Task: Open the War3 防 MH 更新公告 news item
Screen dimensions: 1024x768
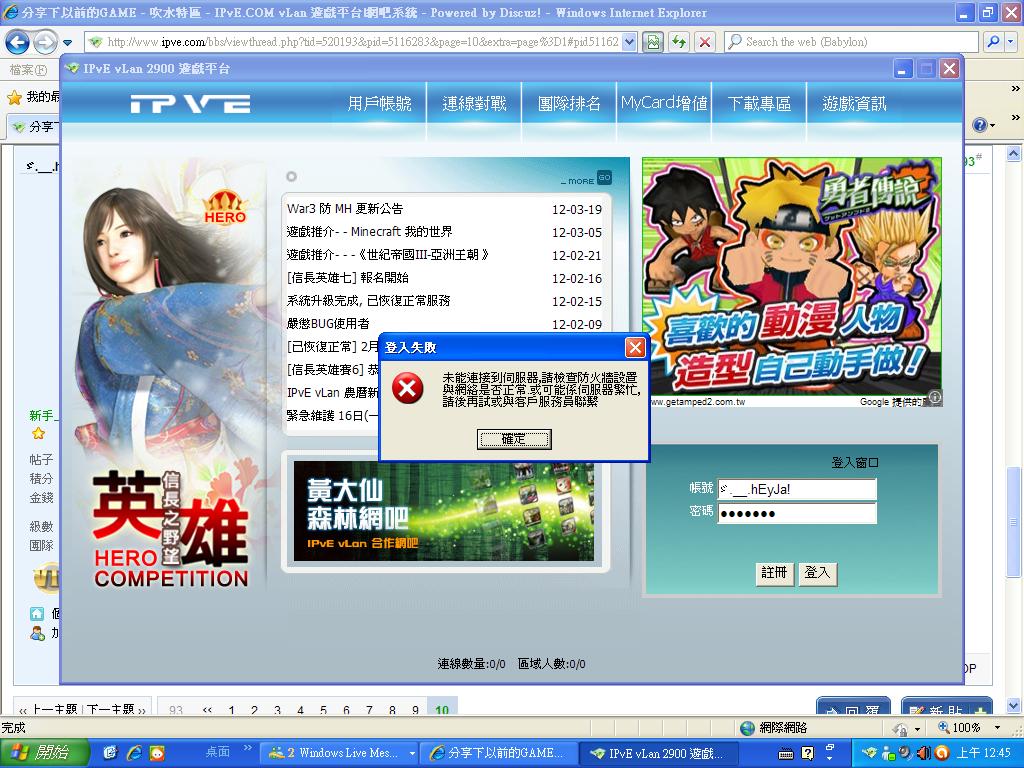Action: pos(345,209)
